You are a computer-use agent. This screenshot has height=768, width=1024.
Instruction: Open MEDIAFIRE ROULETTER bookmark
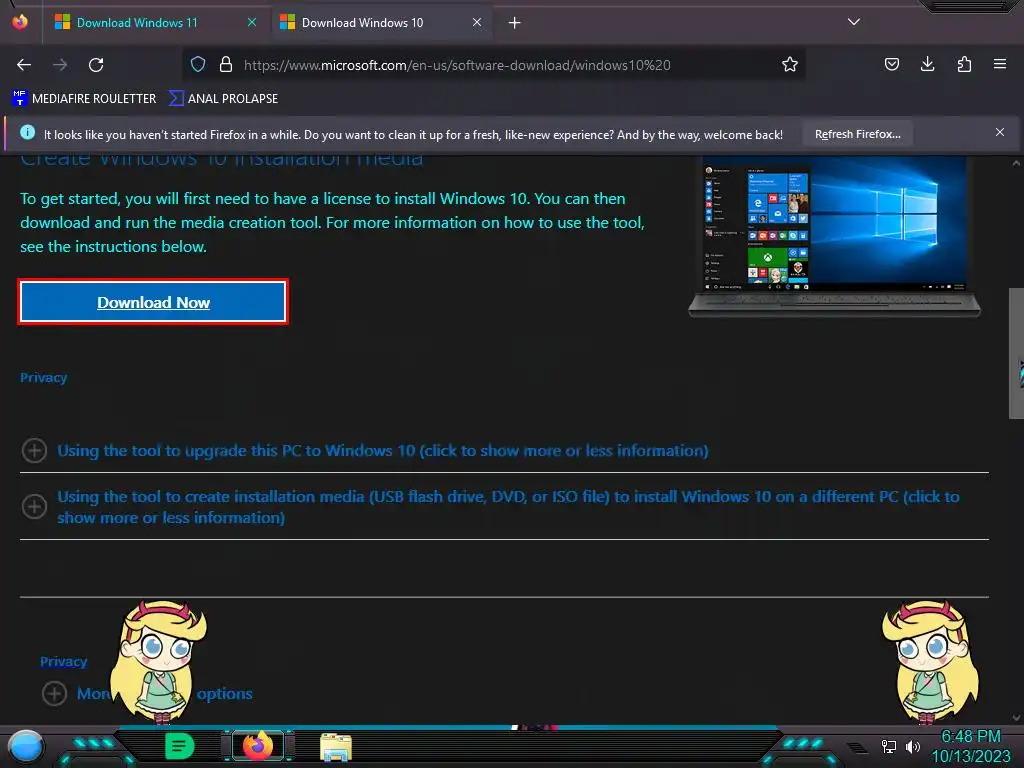coord(84,99)
